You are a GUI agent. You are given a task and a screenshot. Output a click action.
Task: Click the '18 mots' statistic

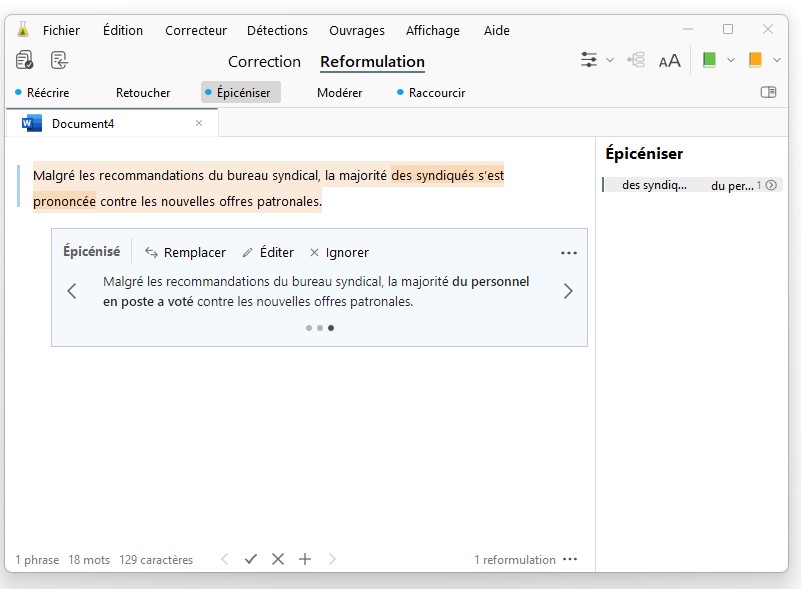coord(89,560)
